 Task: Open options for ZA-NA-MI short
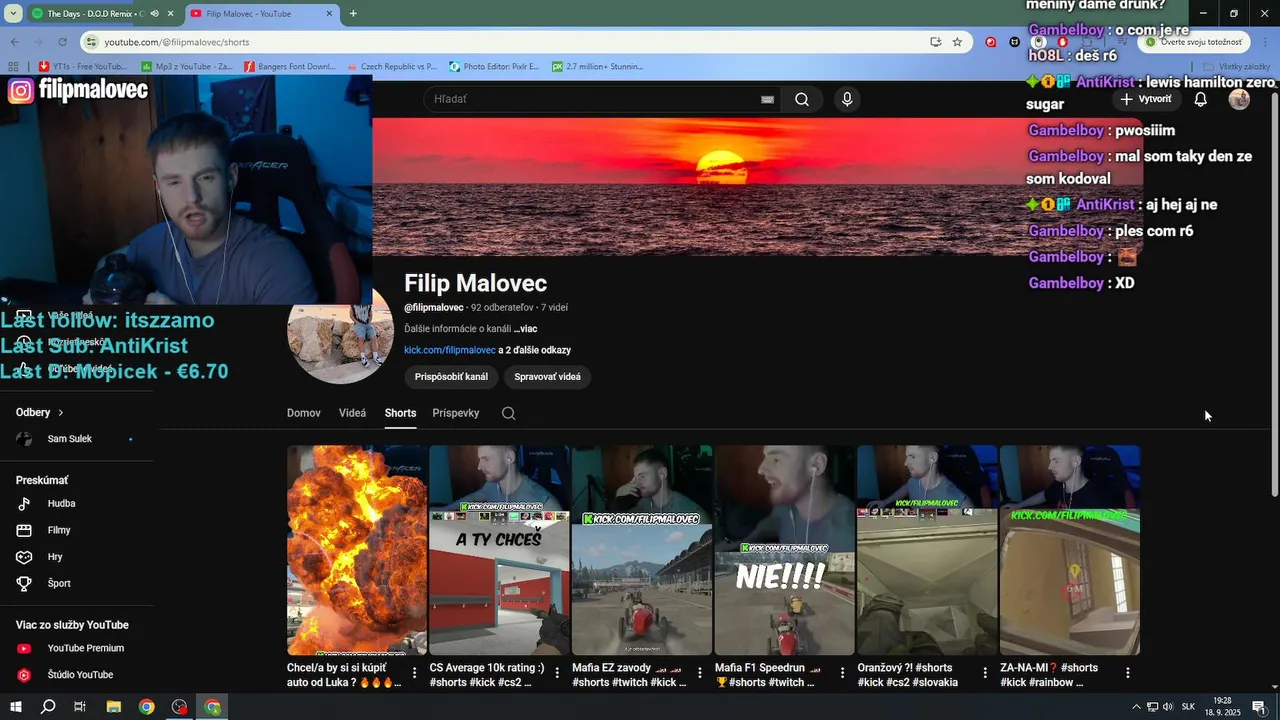[1128, 673]
